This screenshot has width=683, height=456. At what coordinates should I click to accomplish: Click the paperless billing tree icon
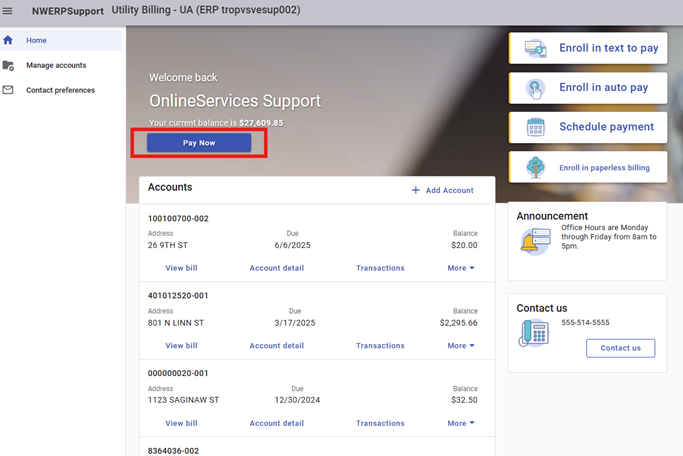pos(535,167)
